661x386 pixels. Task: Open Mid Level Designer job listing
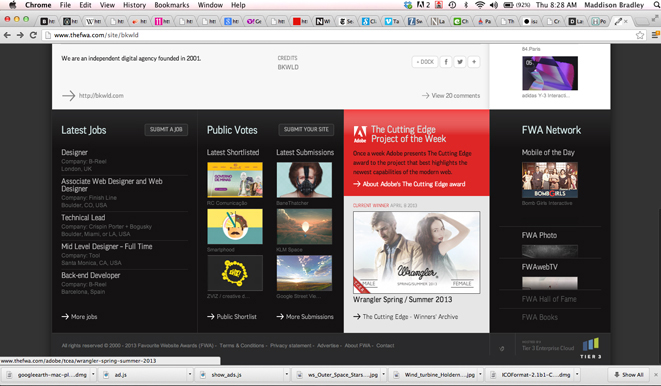(107, 247)
